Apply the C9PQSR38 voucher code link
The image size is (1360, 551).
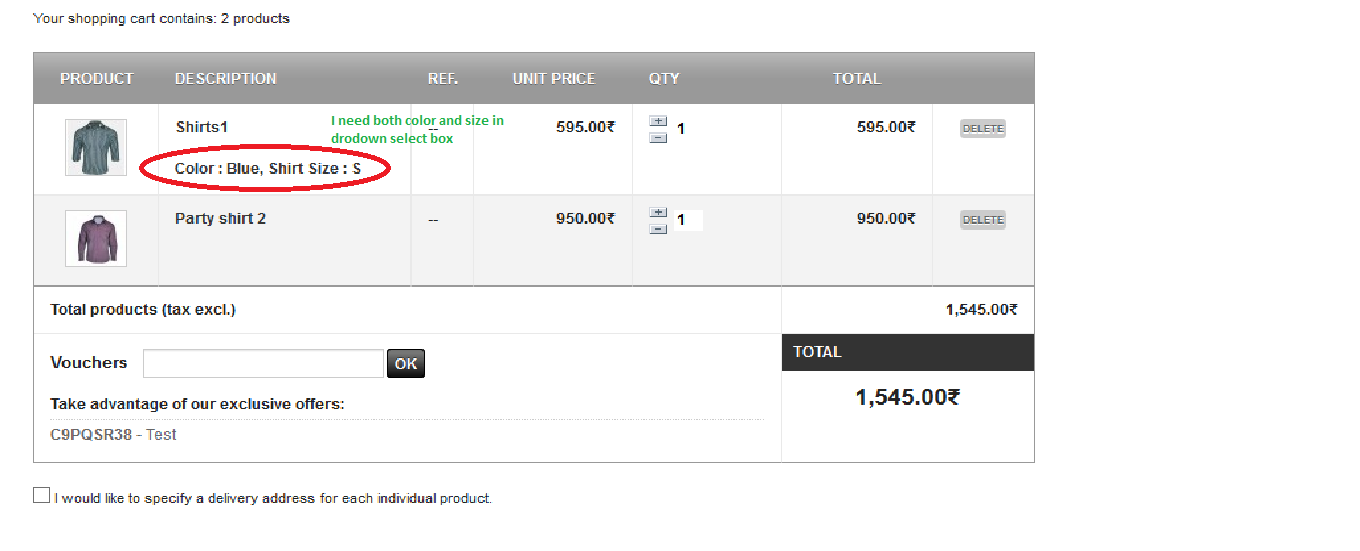pyautogui.click(x=91, y=435)
